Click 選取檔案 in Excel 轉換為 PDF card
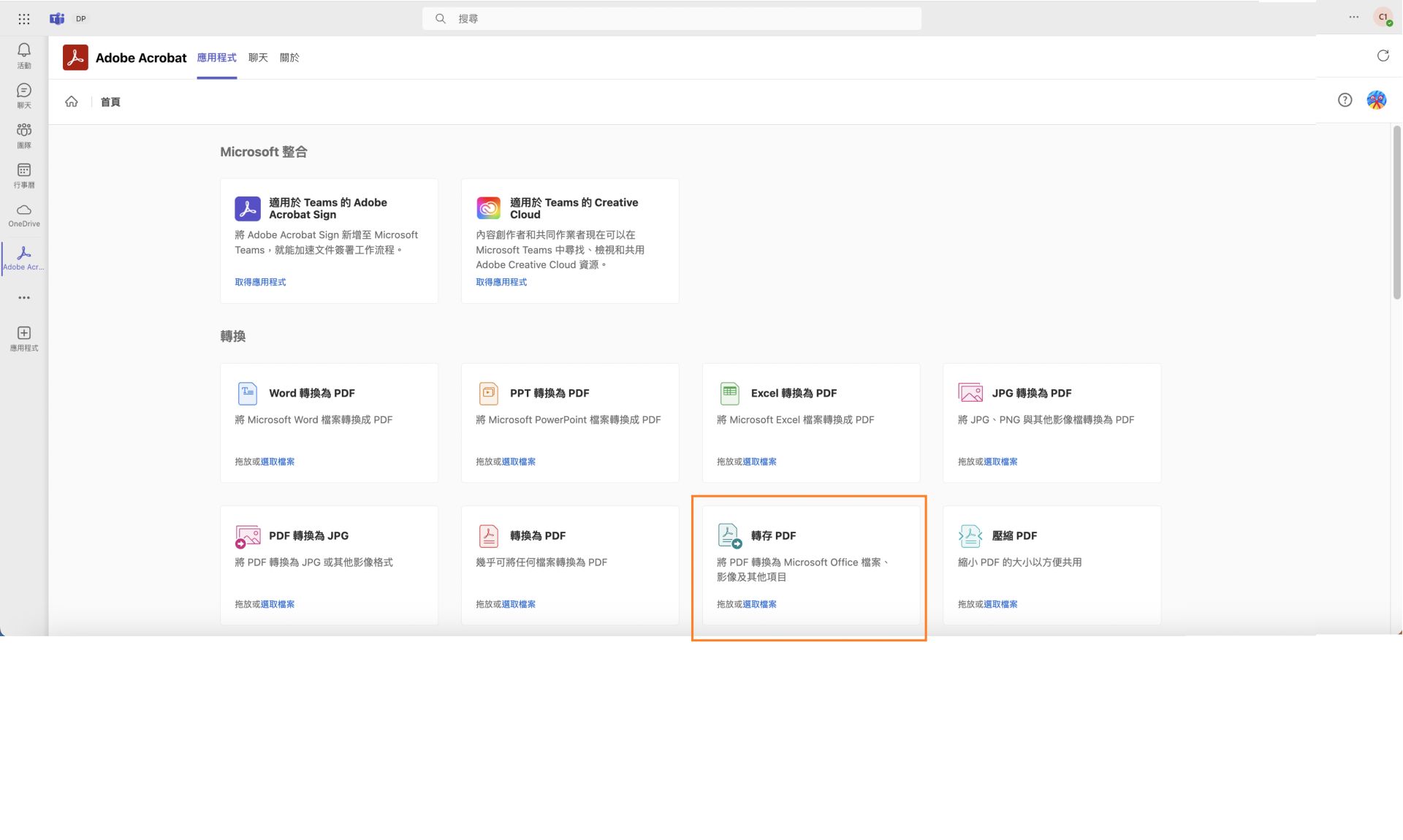 tap(760, 462)
